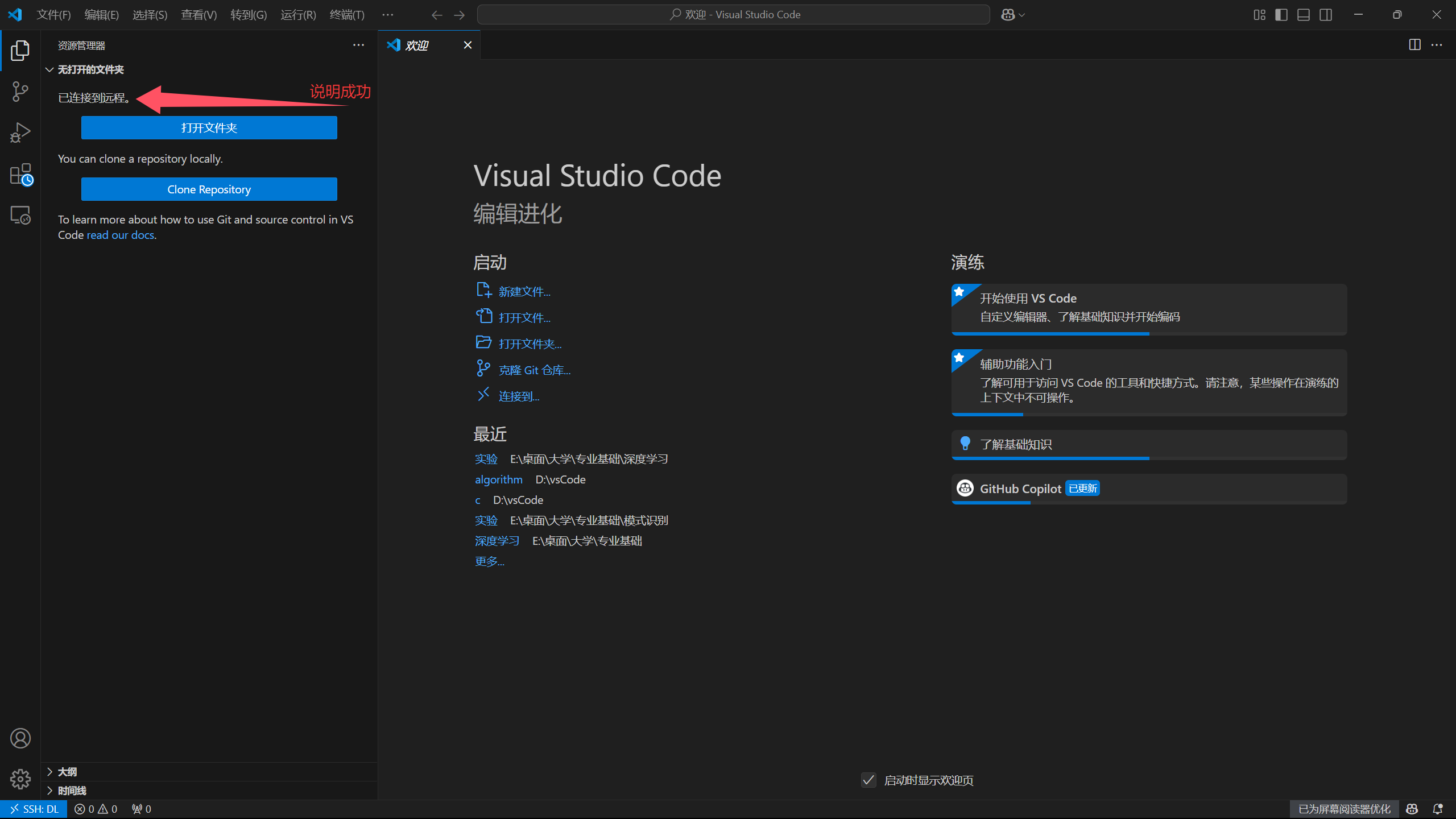Viewport: 1456px width, 819px height.
Task: Open the 文件(F) menu
Action: pyautogui.click(x=53, y=15)
